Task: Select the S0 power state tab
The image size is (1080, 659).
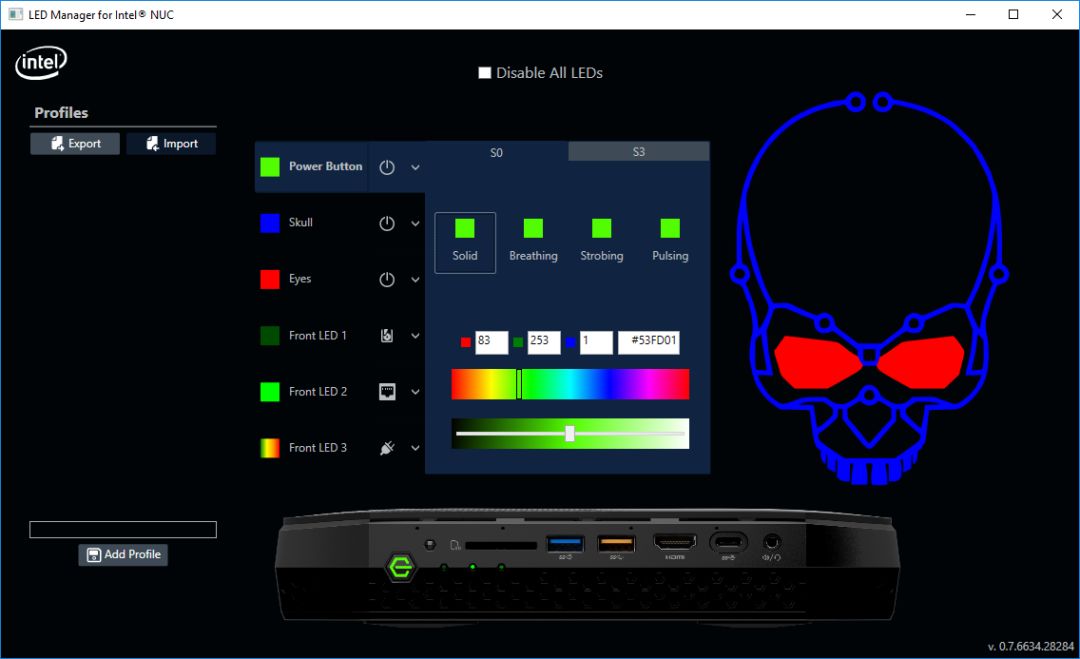Action: pyautogui.click(x=497, y=152)
